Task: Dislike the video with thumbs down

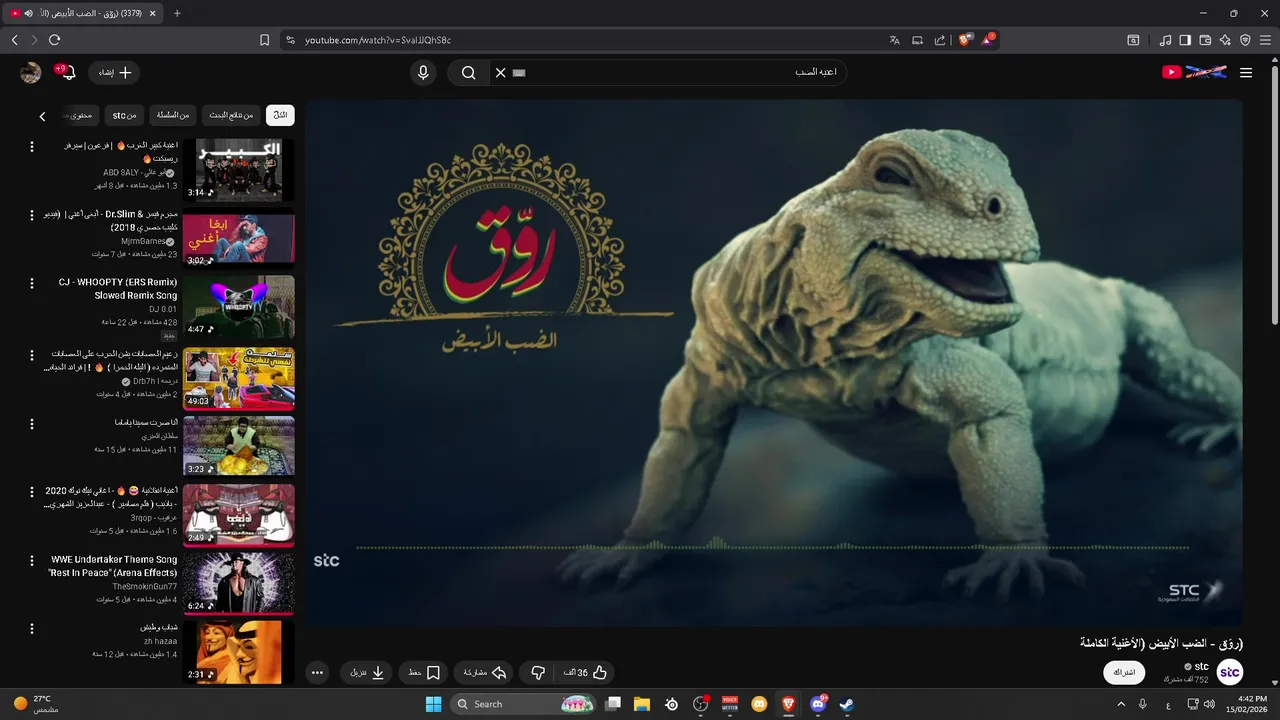Action: point(538,673)
